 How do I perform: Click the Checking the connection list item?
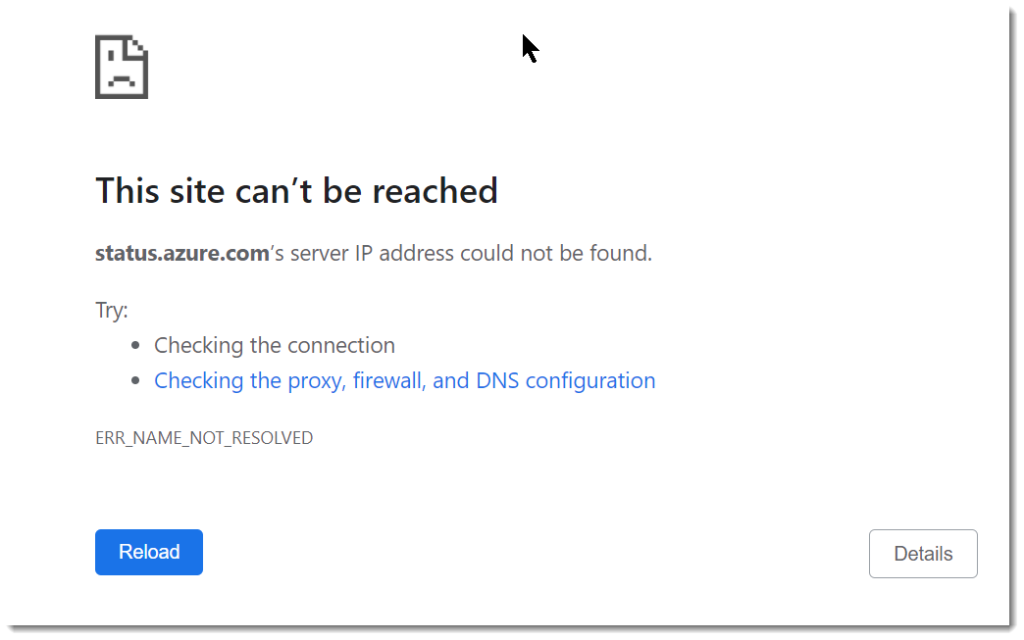274,345
